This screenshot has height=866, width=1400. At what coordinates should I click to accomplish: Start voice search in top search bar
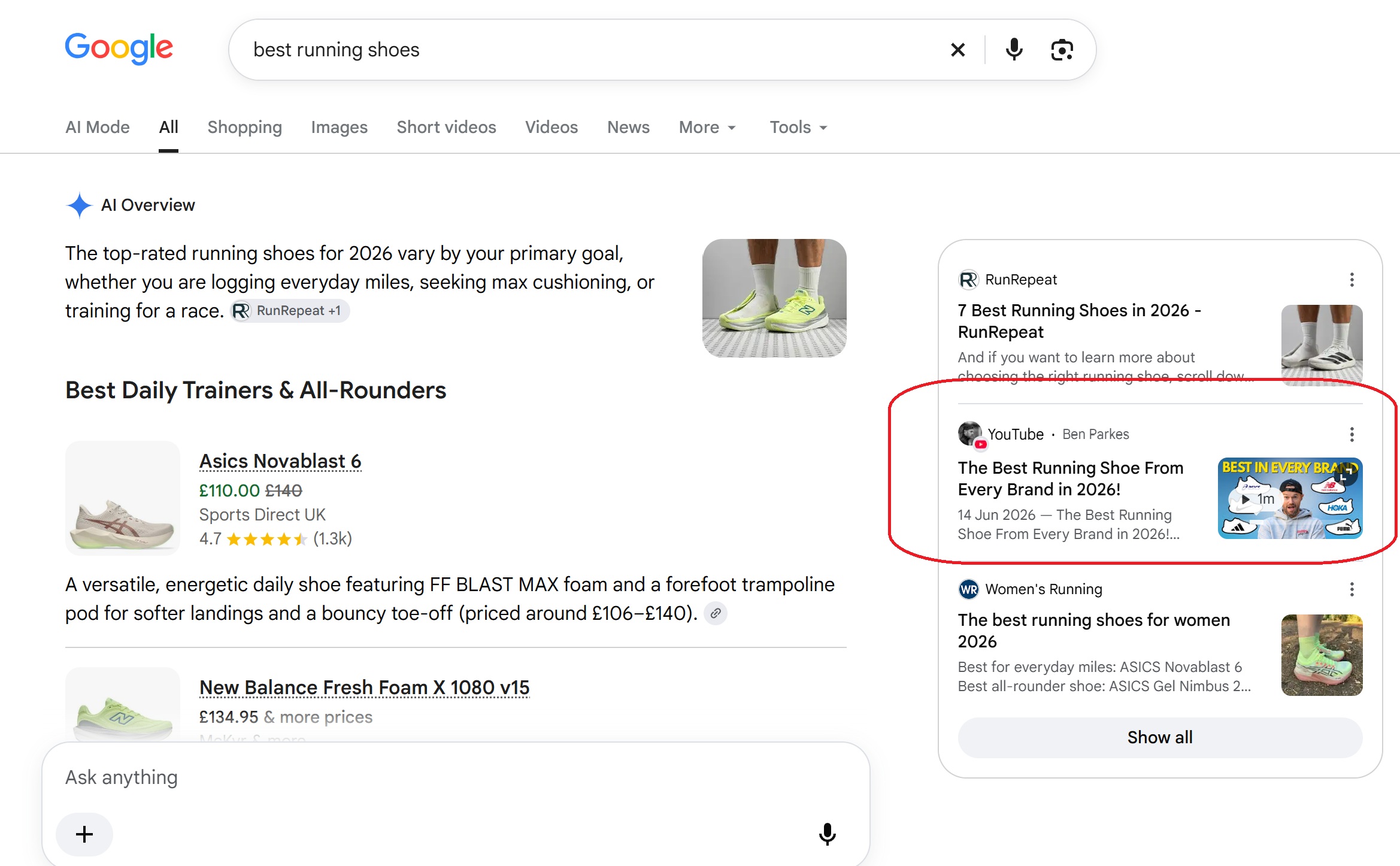pos(1014,50)
